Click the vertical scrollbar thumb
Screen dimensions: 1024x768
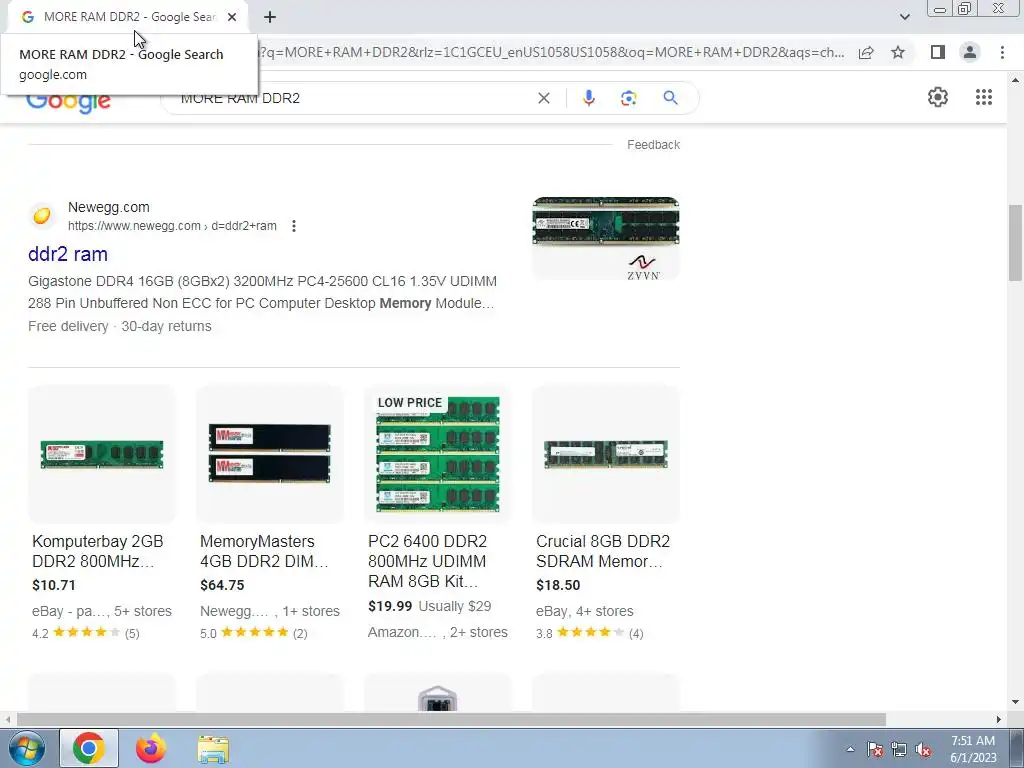[1015, 243]
